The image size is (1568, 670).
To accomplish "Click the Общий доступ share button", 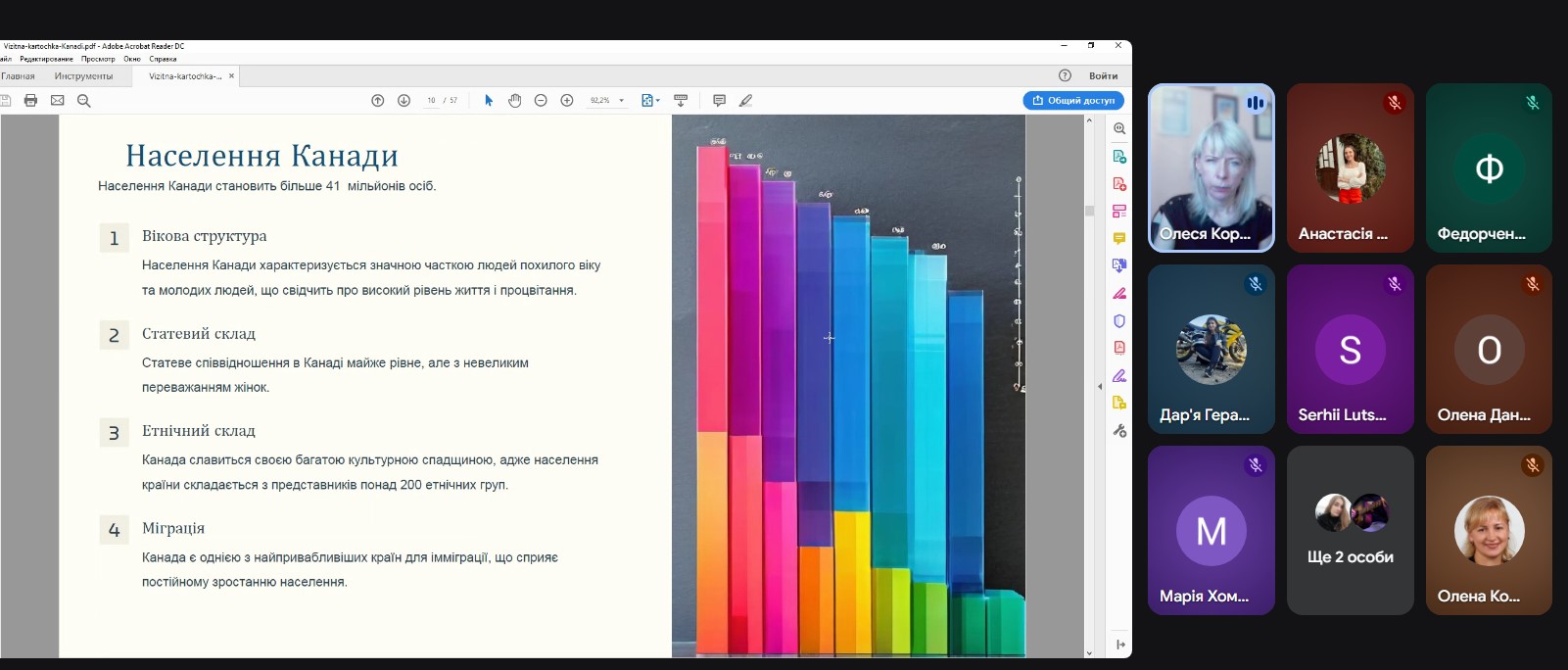I will pos(1073,101).
